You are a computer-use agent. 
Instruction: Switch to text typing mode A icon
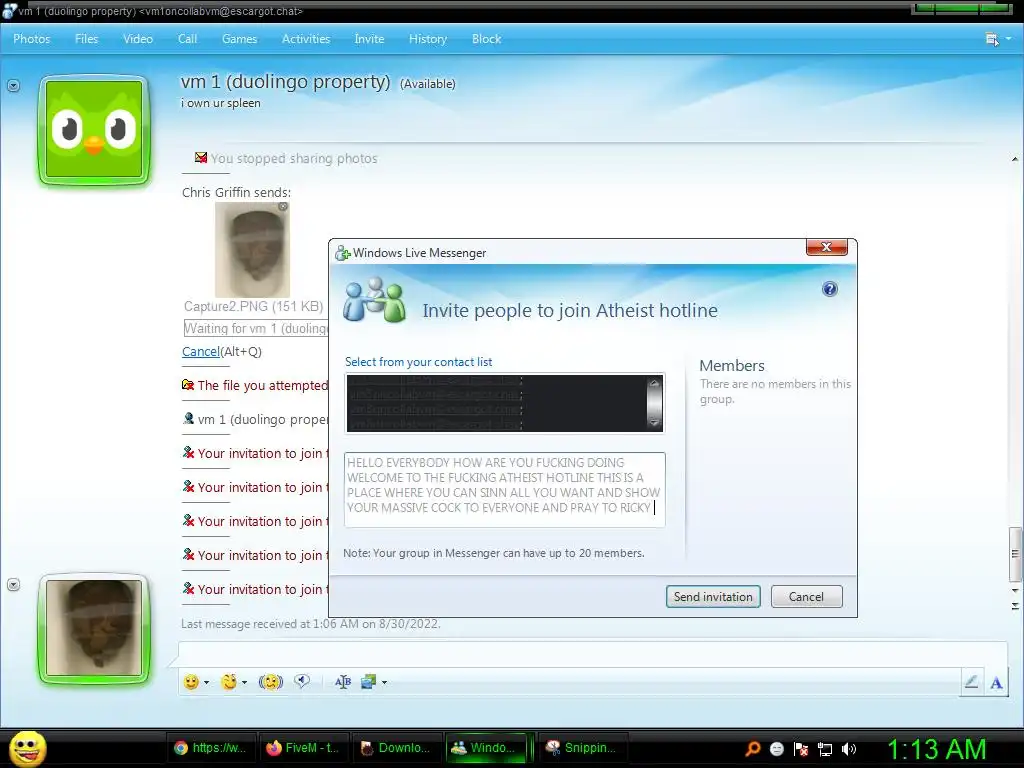pos(996,682)
